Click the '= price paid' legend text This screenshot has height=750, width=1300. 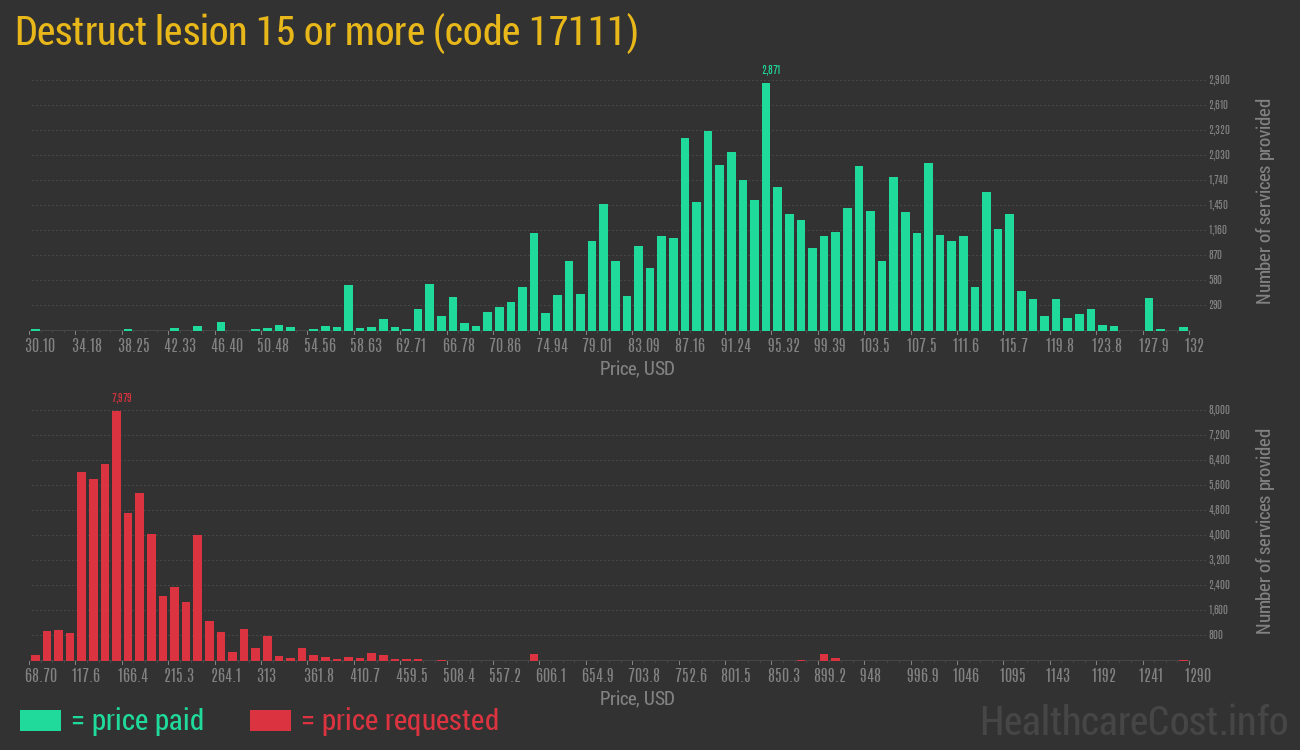[138, 720]
